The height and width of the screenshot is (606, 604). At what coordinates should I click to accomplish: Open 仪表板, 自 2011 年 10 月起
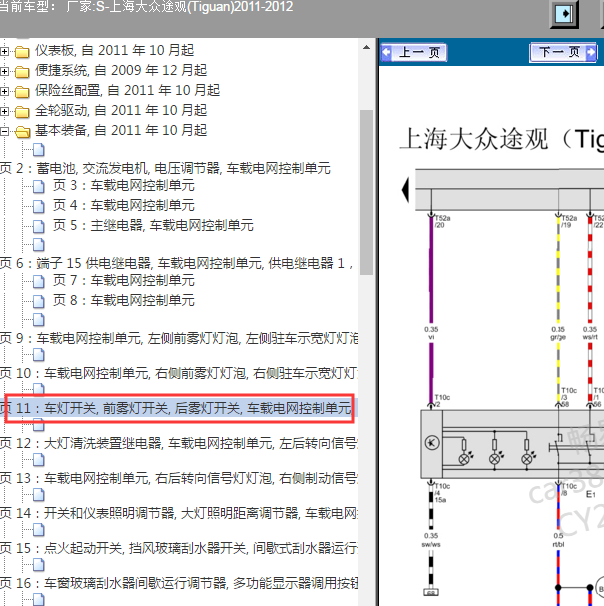tap(114, 51)
